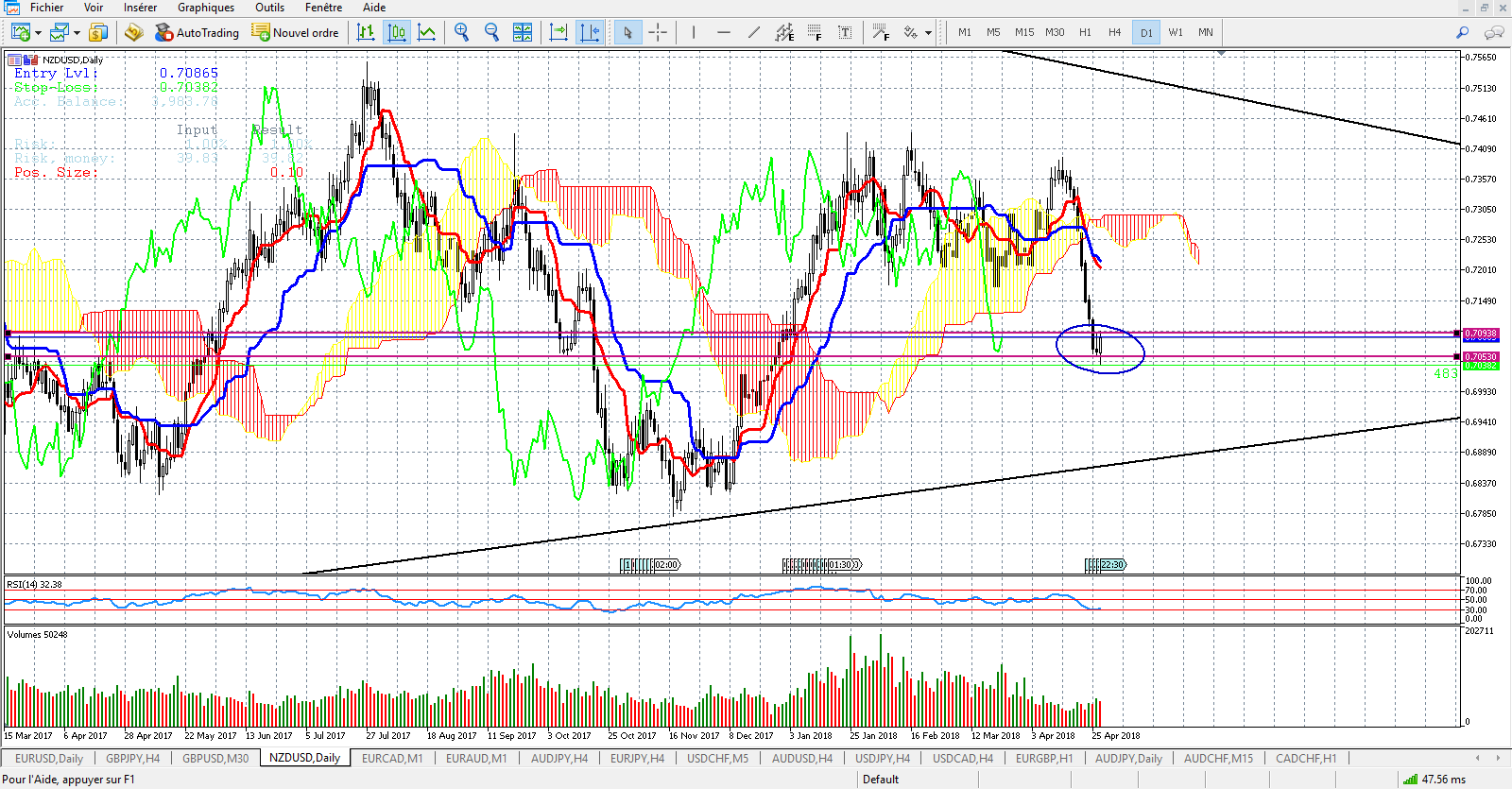The image size is (1512, 789).
Task: Tile the chart windows
Action: [523, 32]
